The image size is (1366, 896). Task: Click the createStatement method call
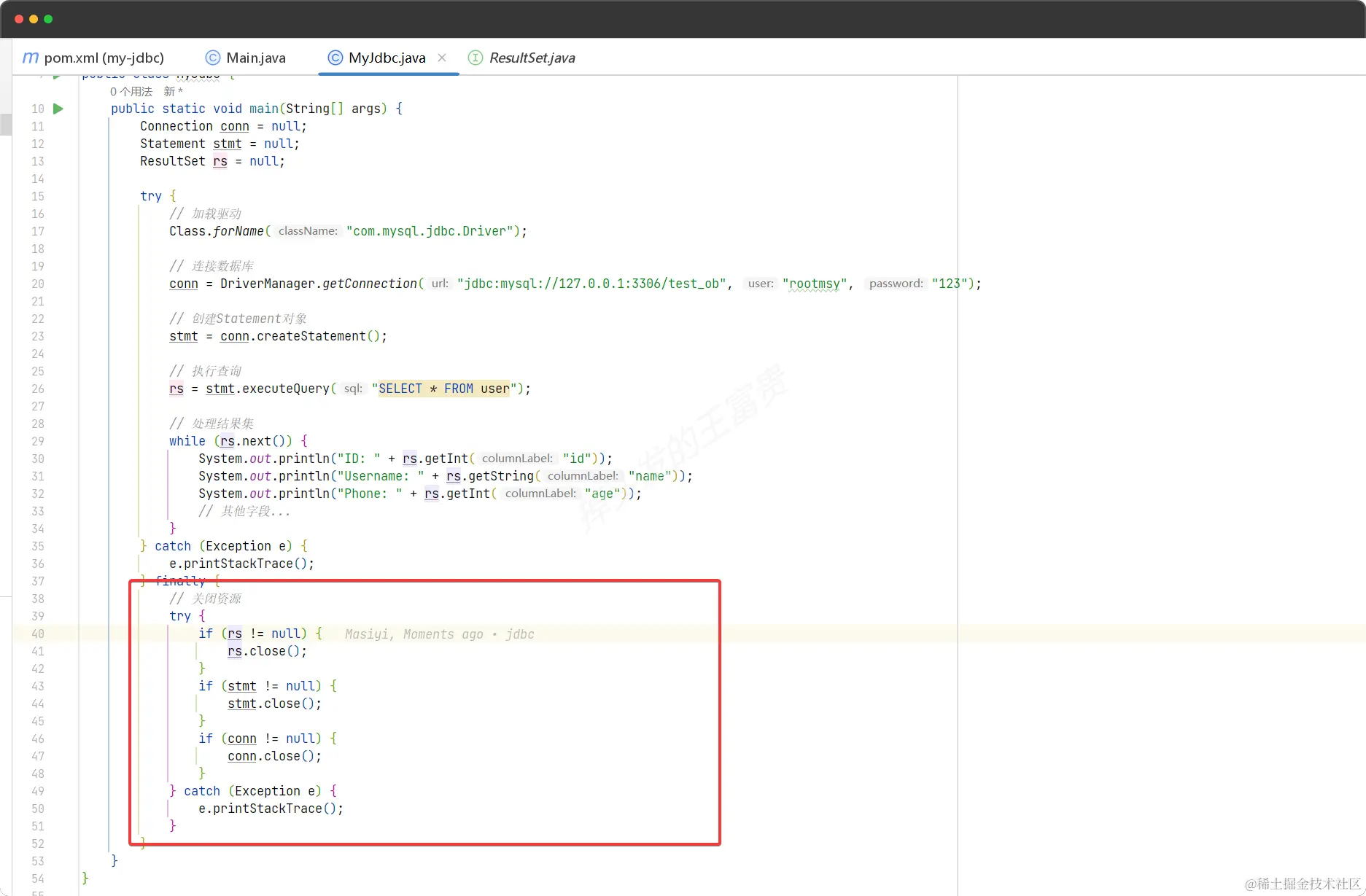(311, 336)
